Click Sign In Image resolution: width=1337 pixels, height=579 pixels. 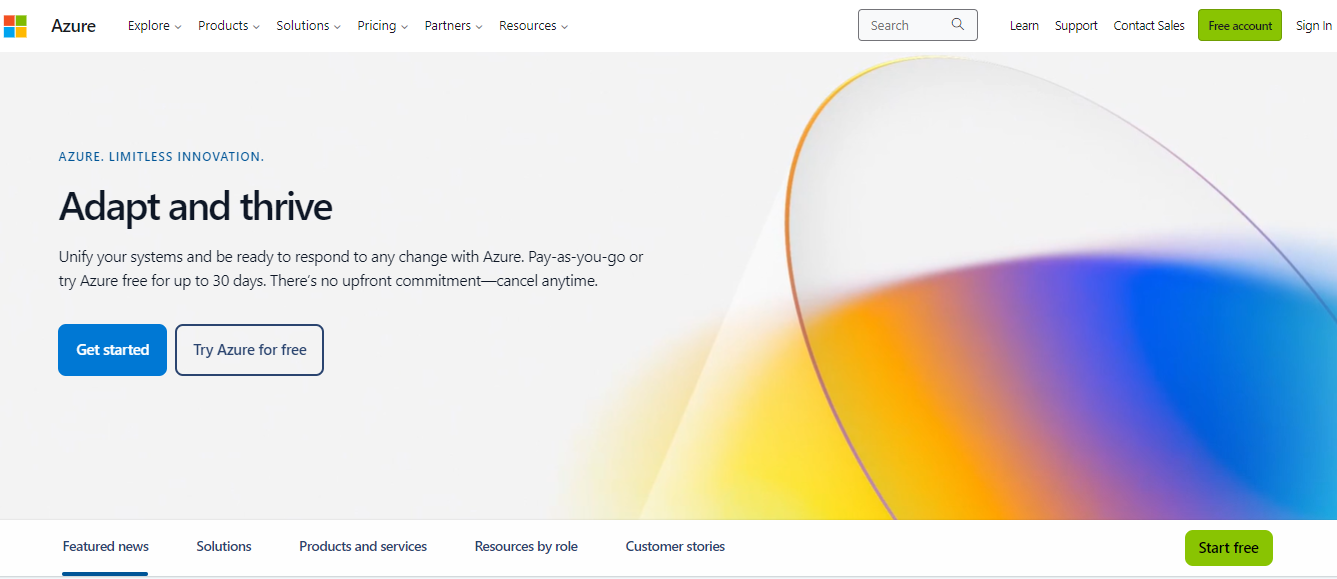tap(1314, 26)
